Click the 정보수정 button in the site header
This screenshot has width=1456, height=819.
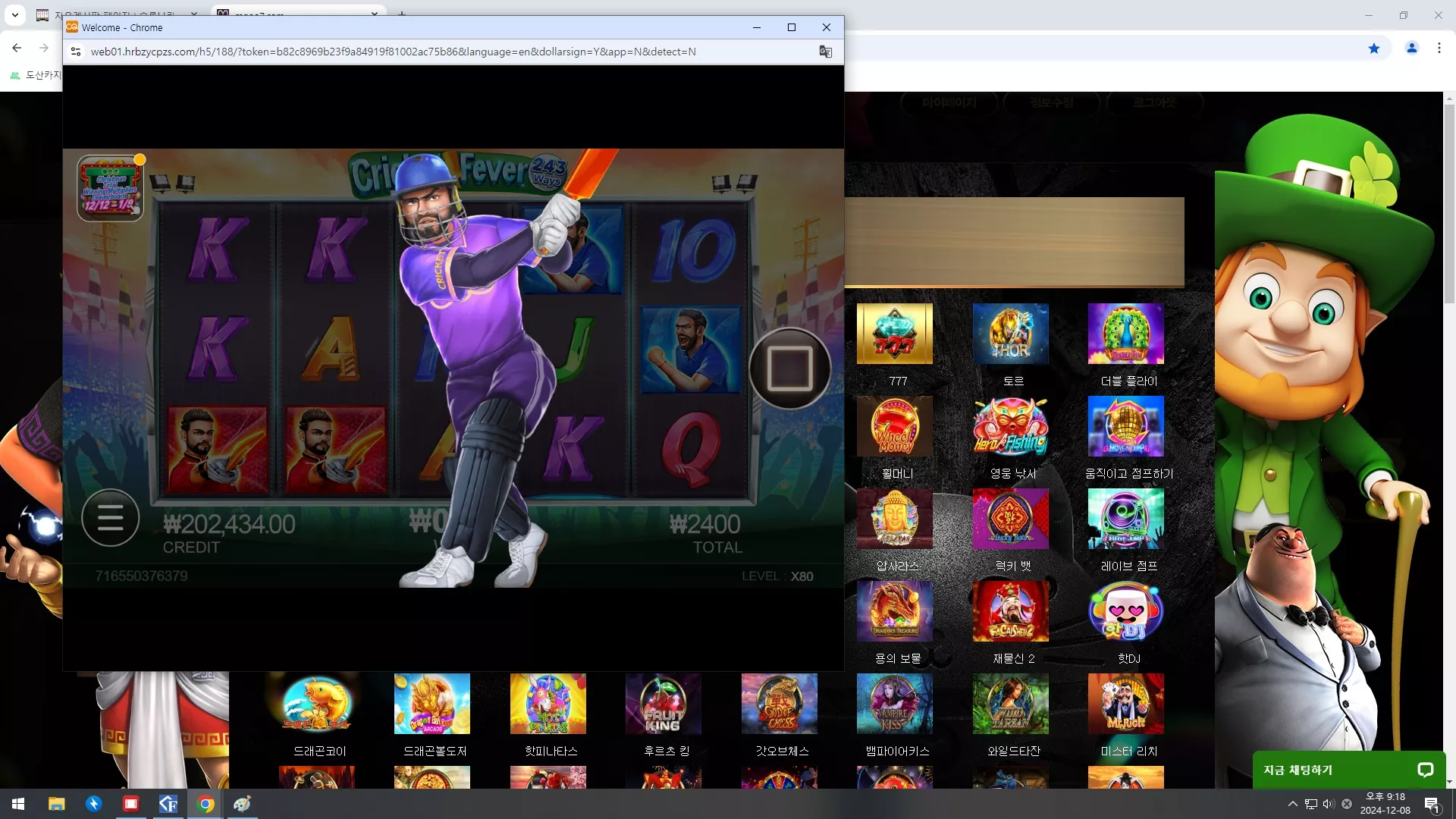coord(1052,102)
